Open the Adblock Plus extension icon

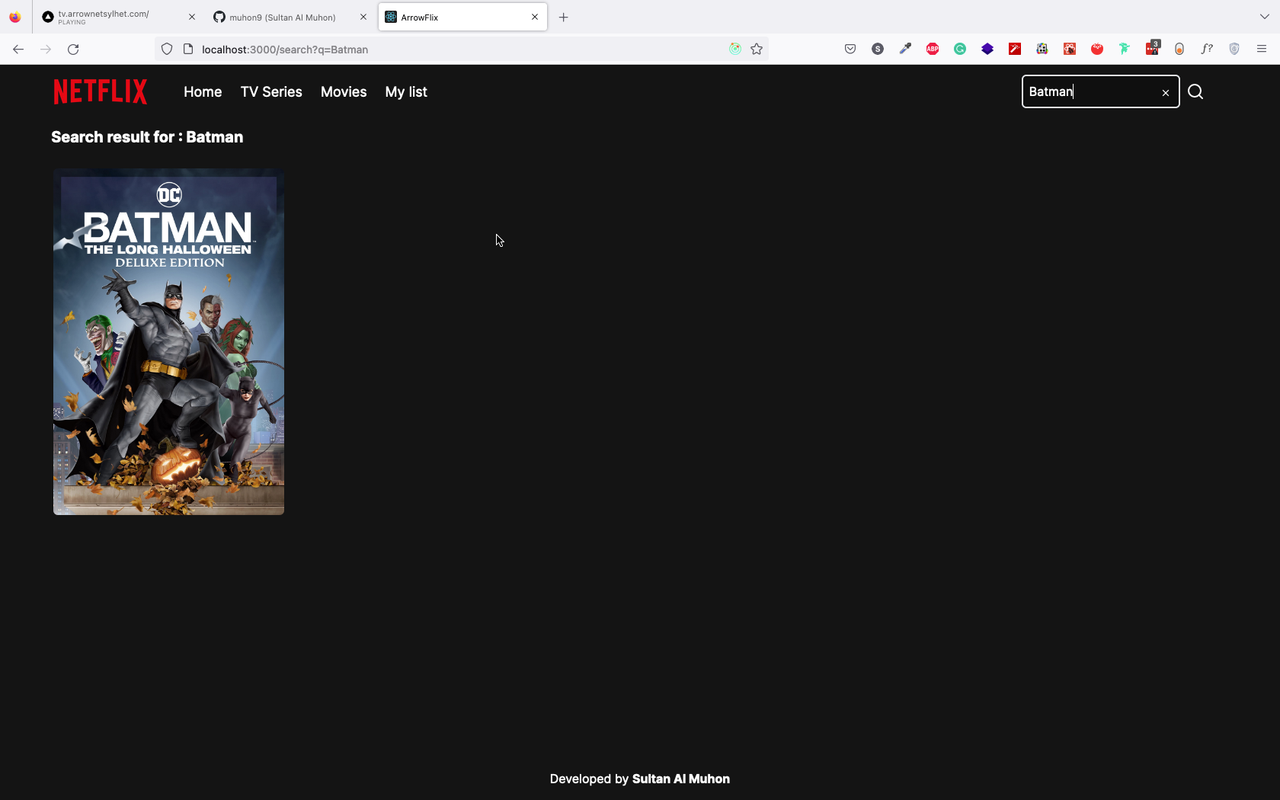coord(932,48)
